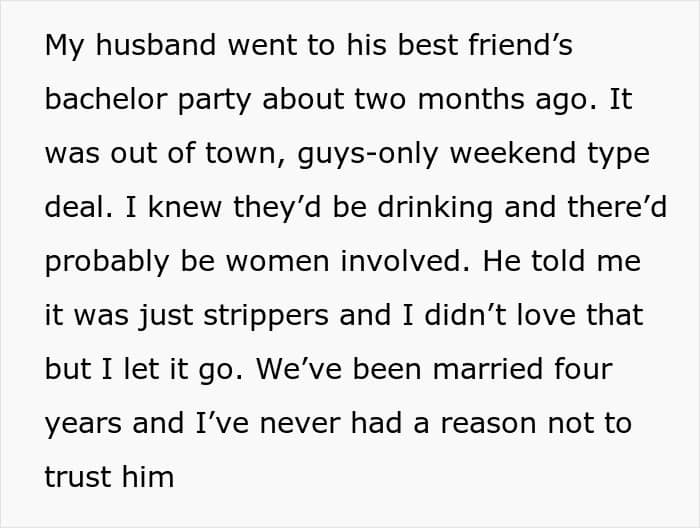Click the word "husband" in the first line
The image size is (700, 528).
pyautogui.click(x=150, y=48)
